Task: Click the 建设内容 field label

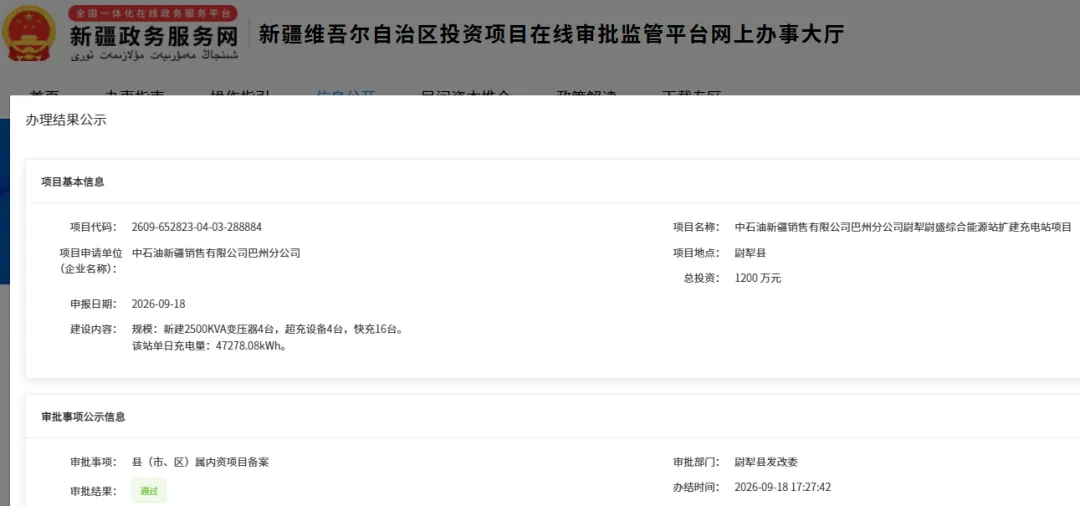Action: [x=94, y=329]
